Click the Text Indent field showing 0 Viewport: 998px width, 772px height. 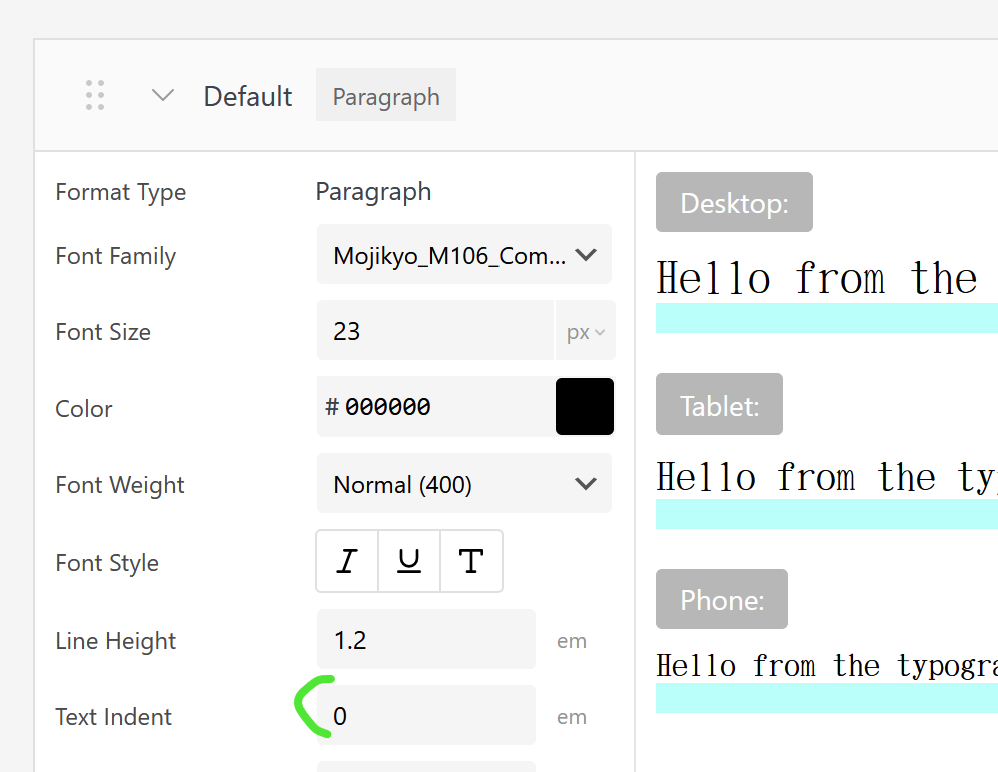pos(425,715)
